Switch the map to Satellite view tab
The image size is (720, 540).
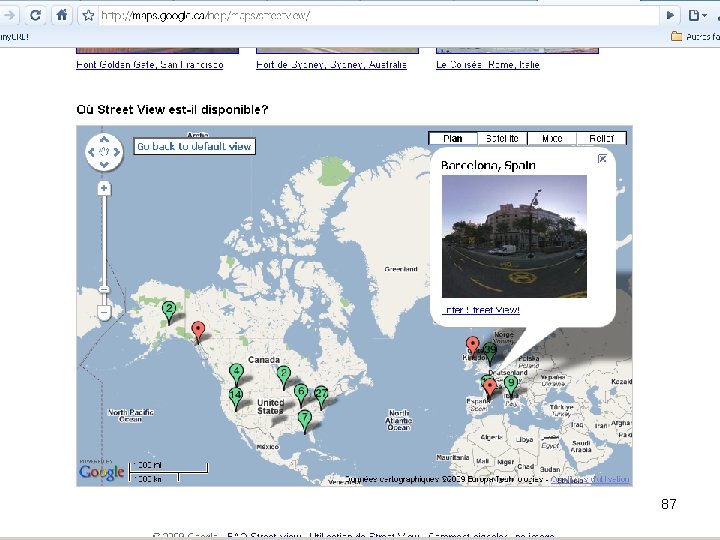pos(502,138)
